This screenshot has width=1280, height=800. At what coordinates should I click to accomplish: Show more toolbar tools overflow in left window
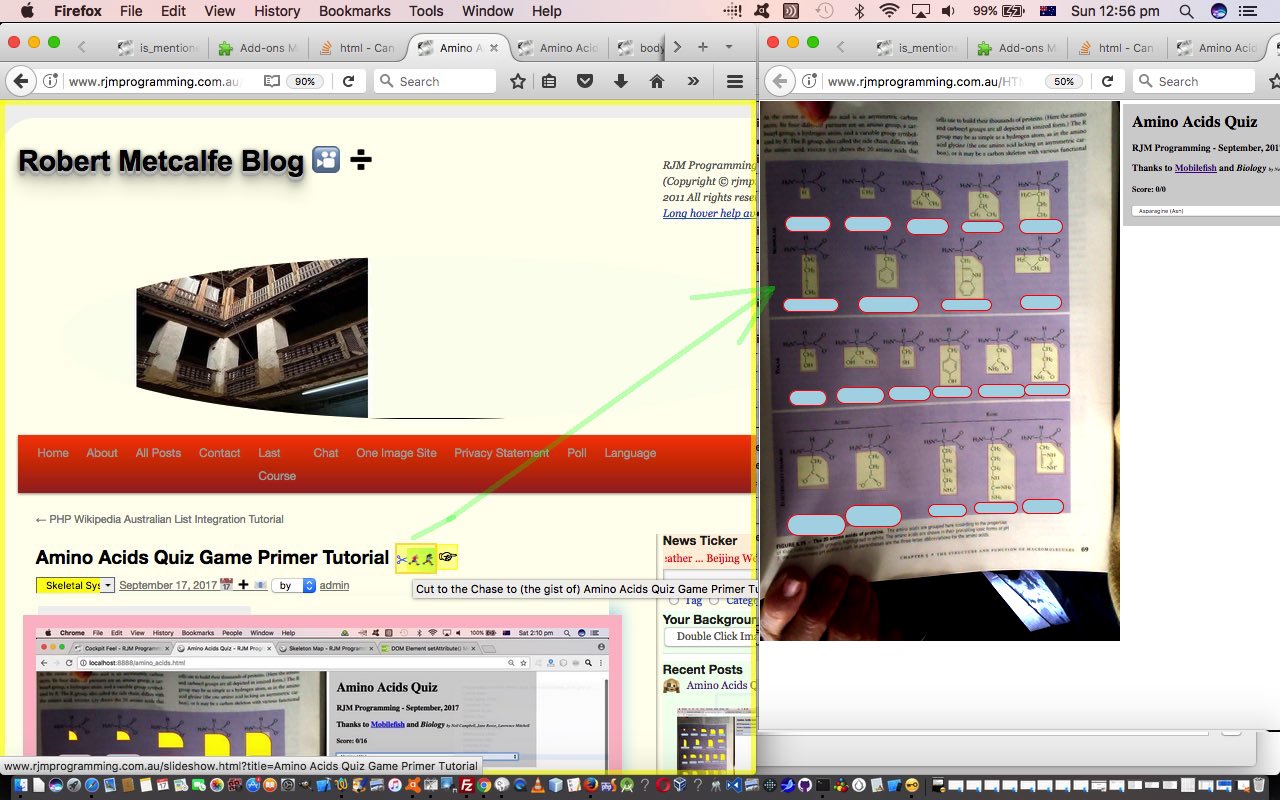point(693,82)
